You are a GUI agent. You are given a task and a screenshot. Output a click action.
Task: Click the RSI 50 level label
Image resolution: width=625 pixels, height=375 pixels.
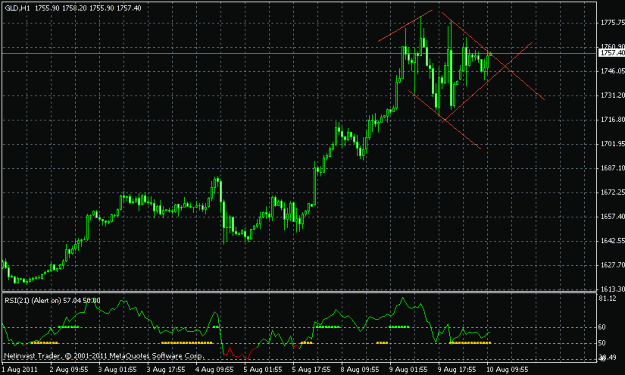click(602, 343)
